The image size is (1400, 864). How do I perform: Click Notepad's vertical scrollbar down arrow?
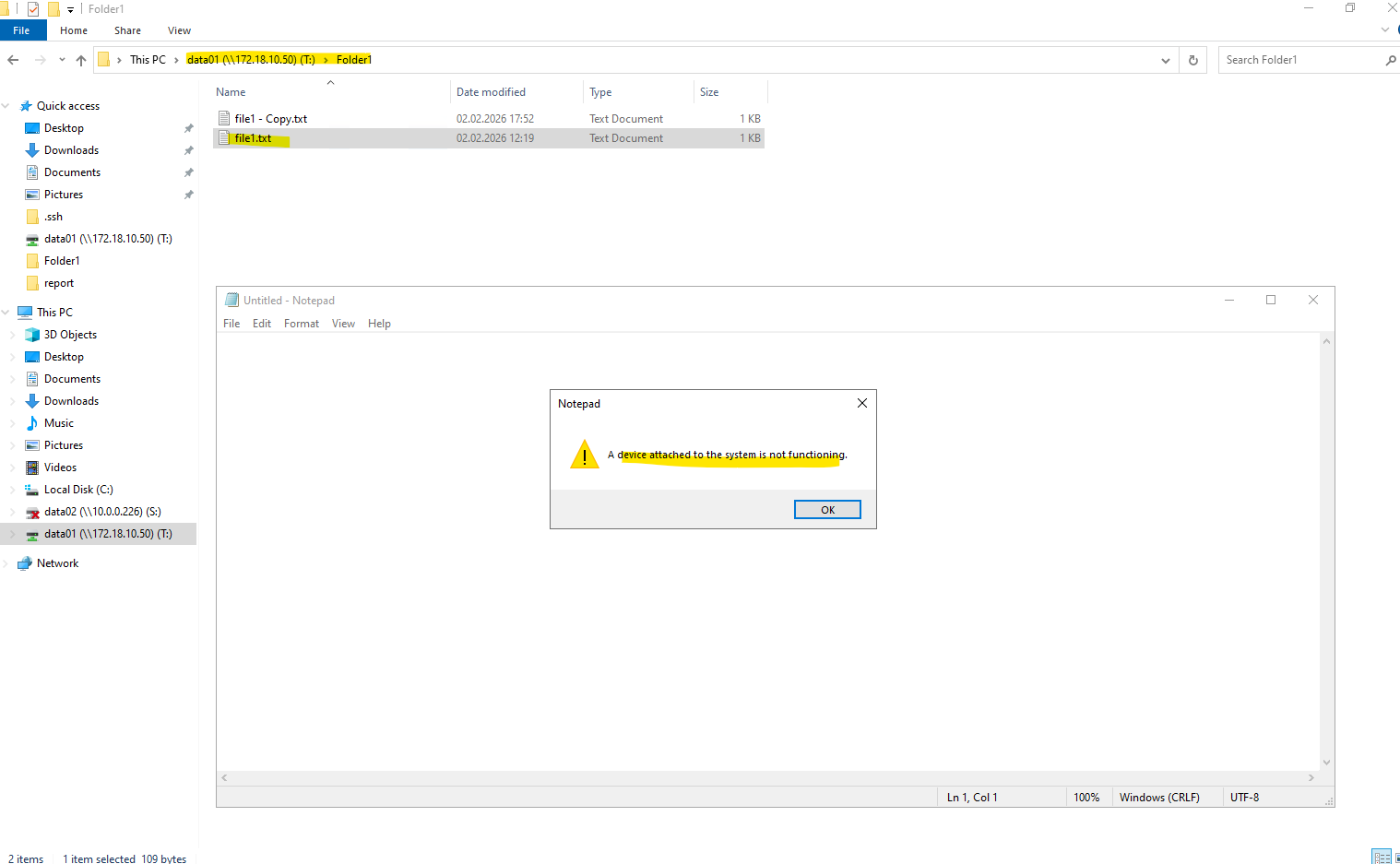1327,763
